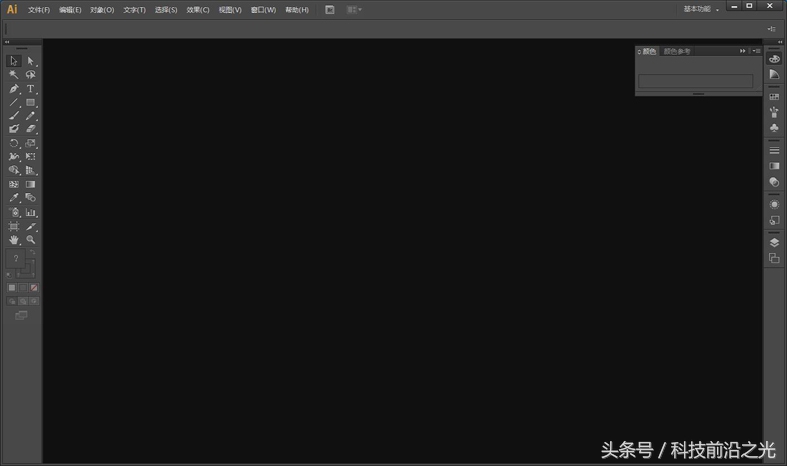
Task: Select the Perspective Grid tool
Action: click(x=31, y=170)
